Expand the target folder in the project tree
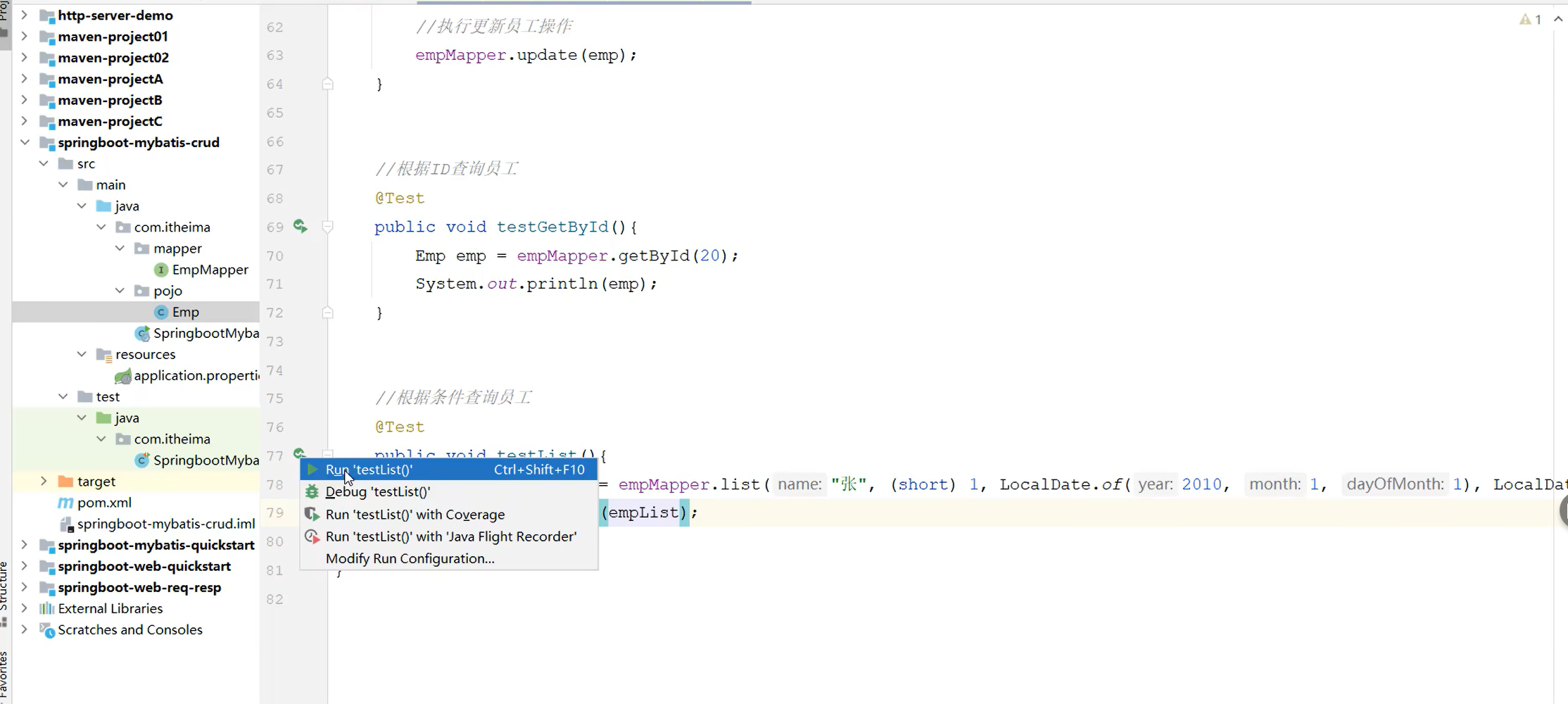Screen dimensions: 1568x704 pos(44,481)
